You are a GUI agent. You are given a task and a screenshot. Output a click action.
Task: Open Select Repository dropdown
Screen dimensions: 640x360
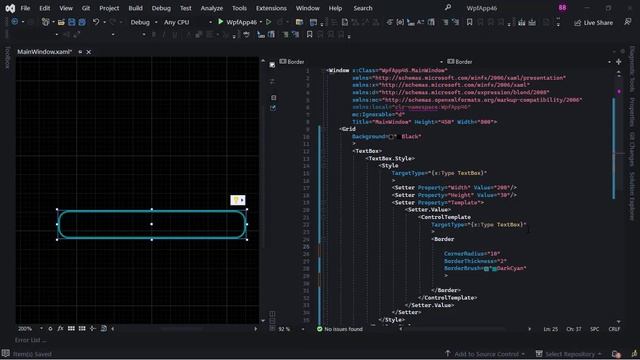click(x=569, y=354)
